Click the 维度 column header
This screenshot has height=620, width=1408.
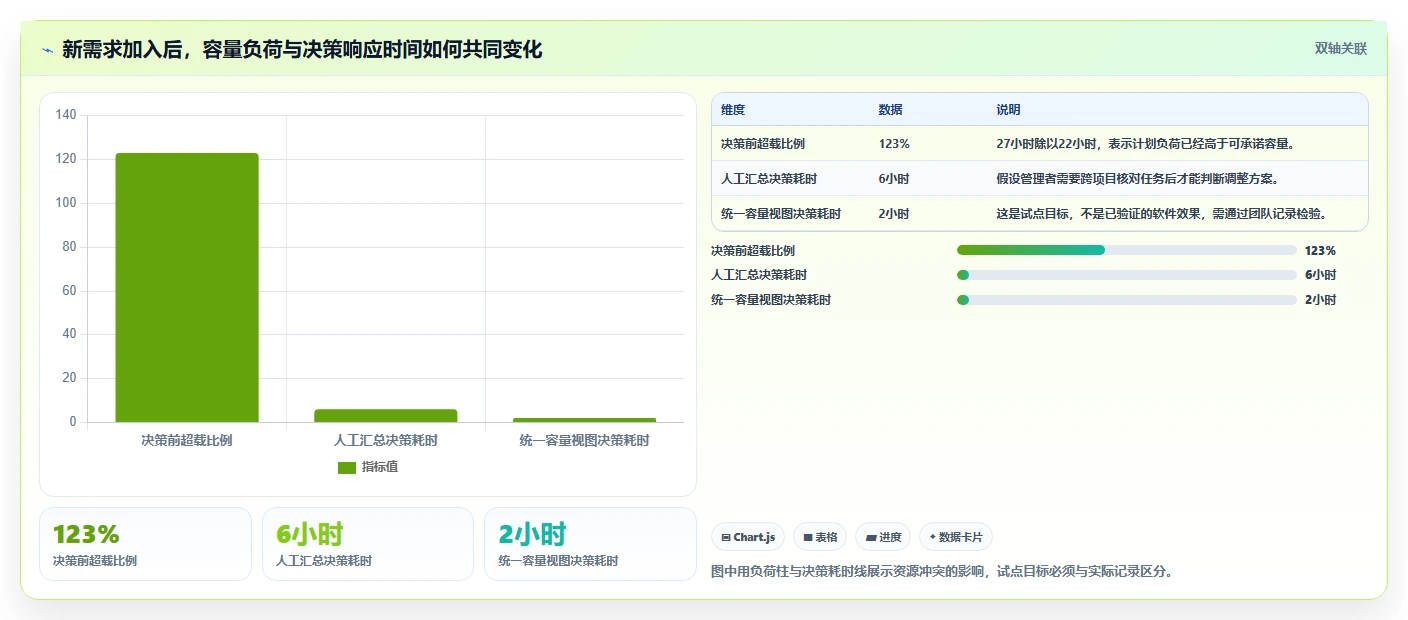point(733,110)
